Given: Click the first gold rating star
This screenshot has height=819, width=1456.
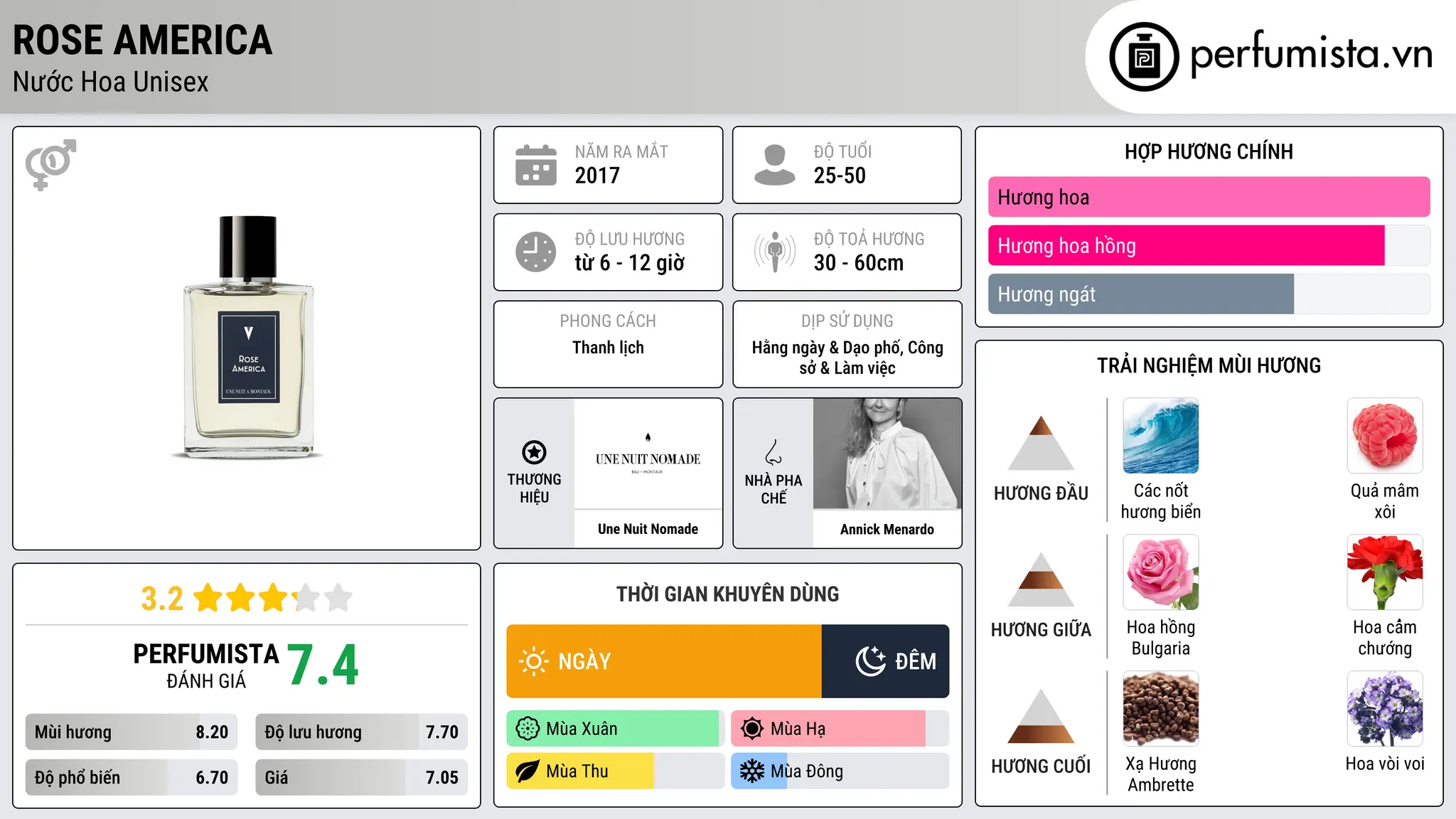Looking at the screenshot, I should (208, 598).
